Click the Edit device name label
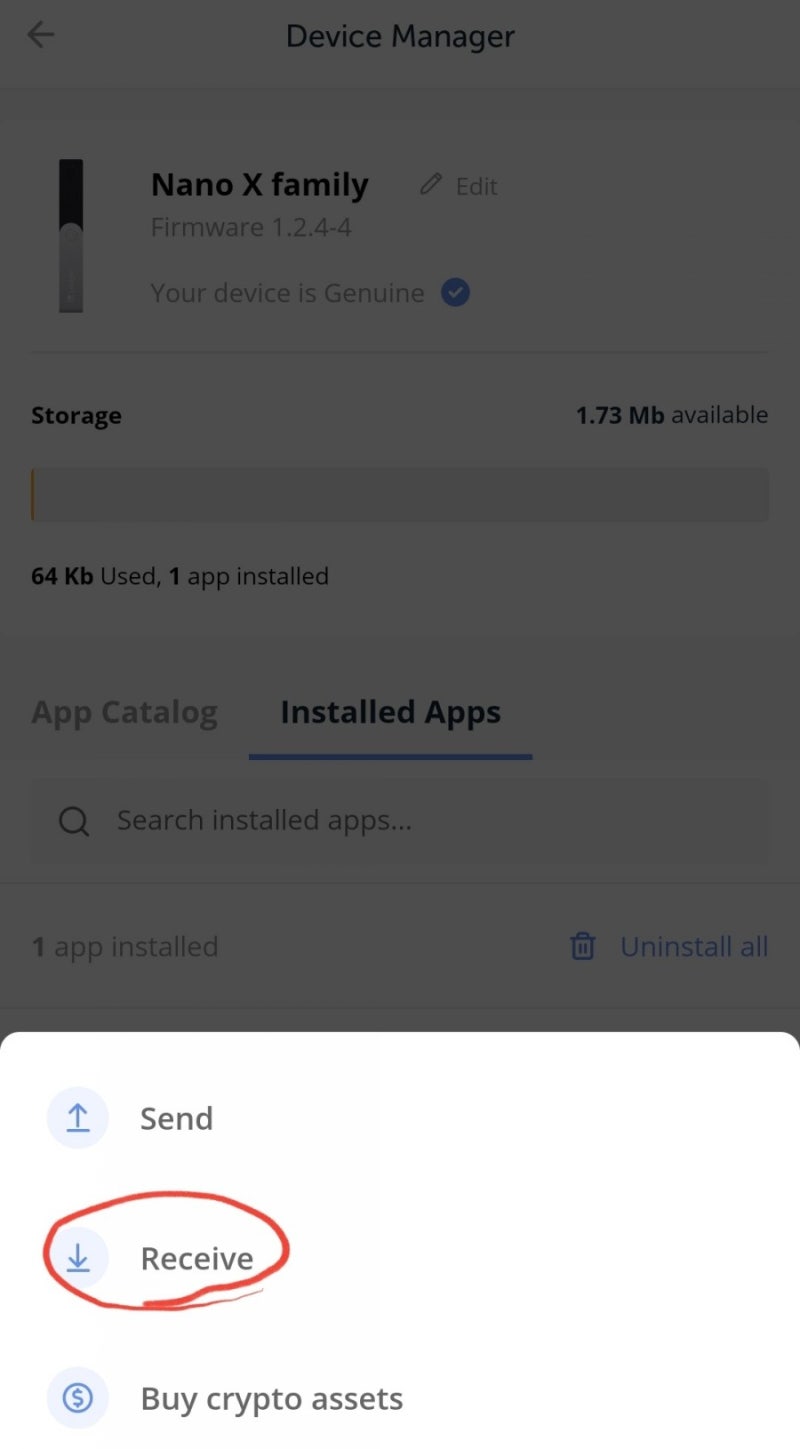800x1449 pixels. [x=476, y=186]
